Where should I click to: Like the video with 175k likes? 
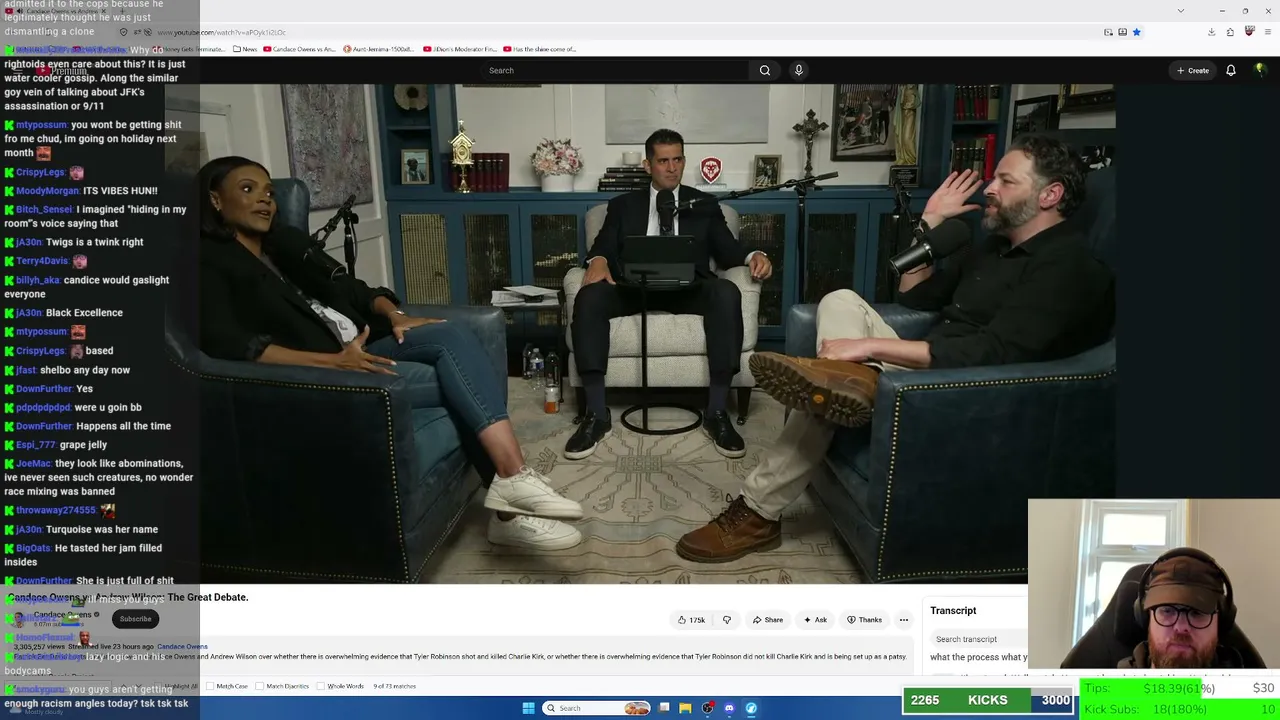pyautogui.click(x=691, y=620)
